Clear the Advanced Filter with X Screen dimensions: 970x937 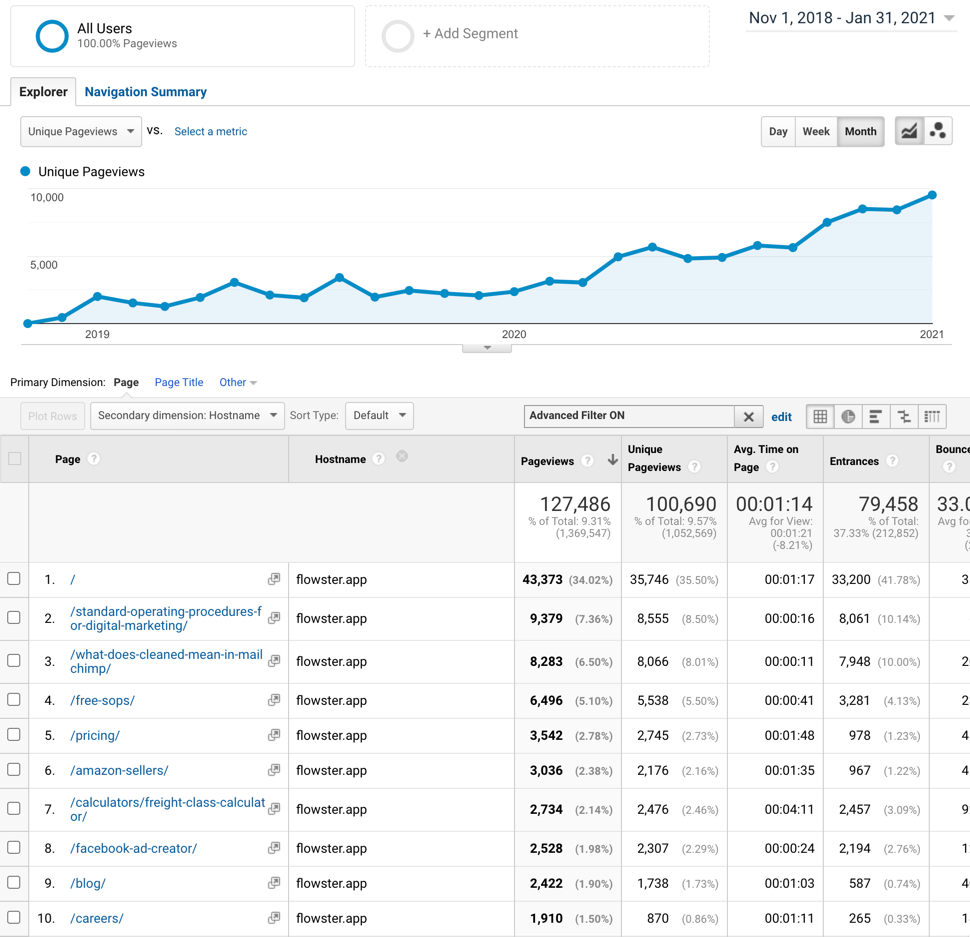749,416
